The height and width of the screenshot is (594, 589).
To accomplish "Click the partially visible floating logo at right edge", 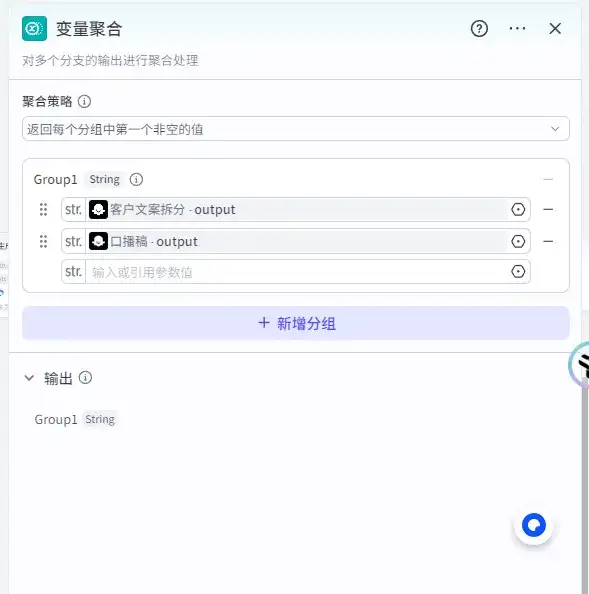I will [579, 364].
